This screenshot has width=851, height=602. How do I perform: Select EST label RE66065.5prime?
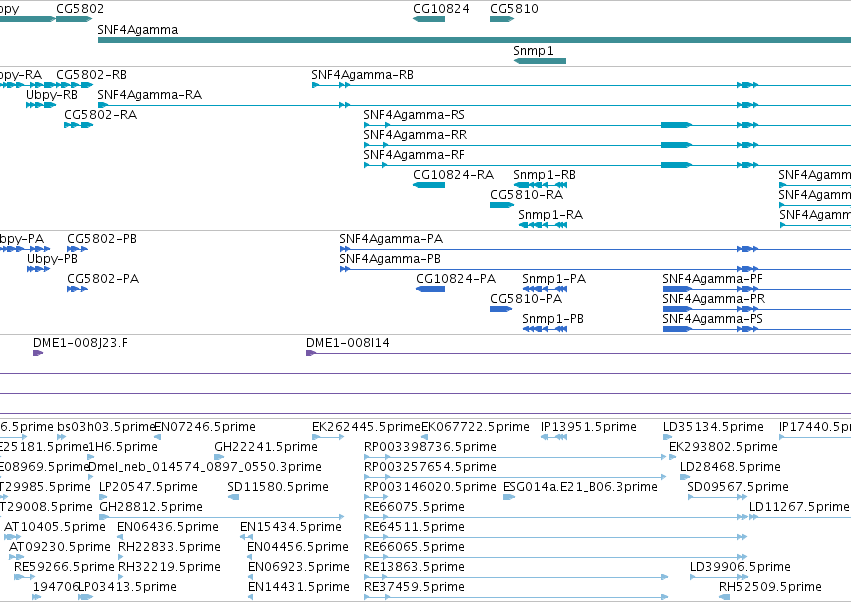coord(415,547)
